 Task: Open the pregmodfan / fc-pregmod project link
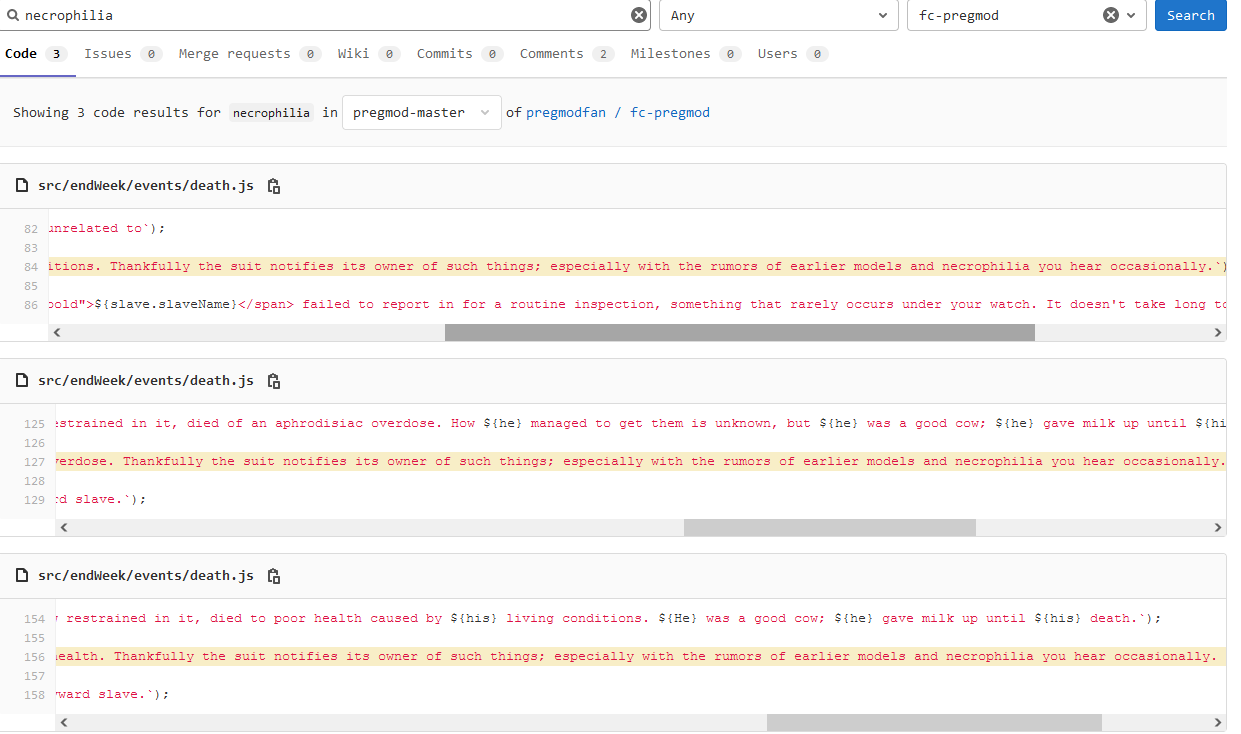618,113
